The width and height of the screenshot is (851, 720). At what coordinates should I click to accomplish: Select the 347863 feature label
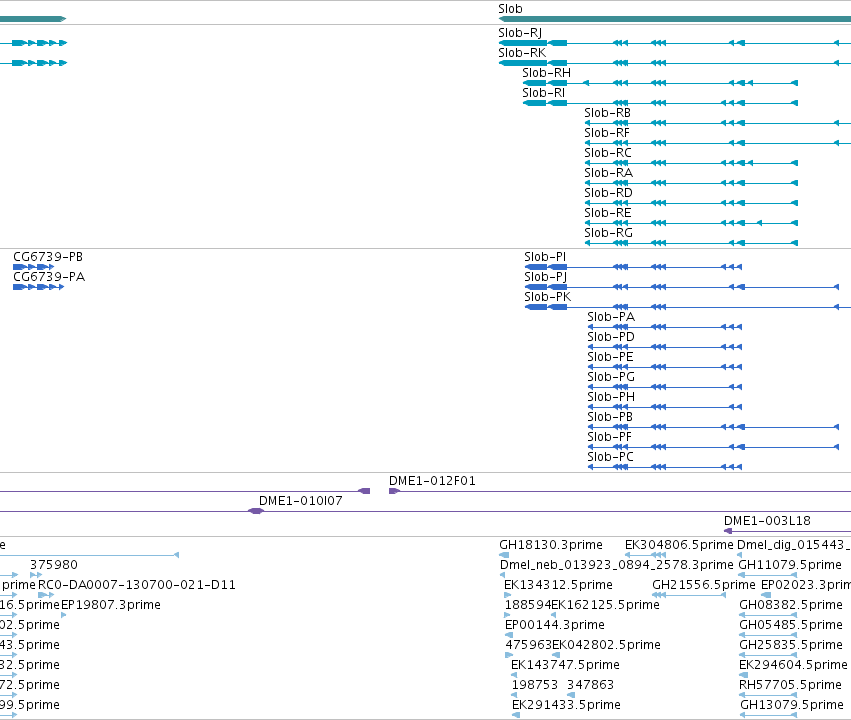point(590,685)
